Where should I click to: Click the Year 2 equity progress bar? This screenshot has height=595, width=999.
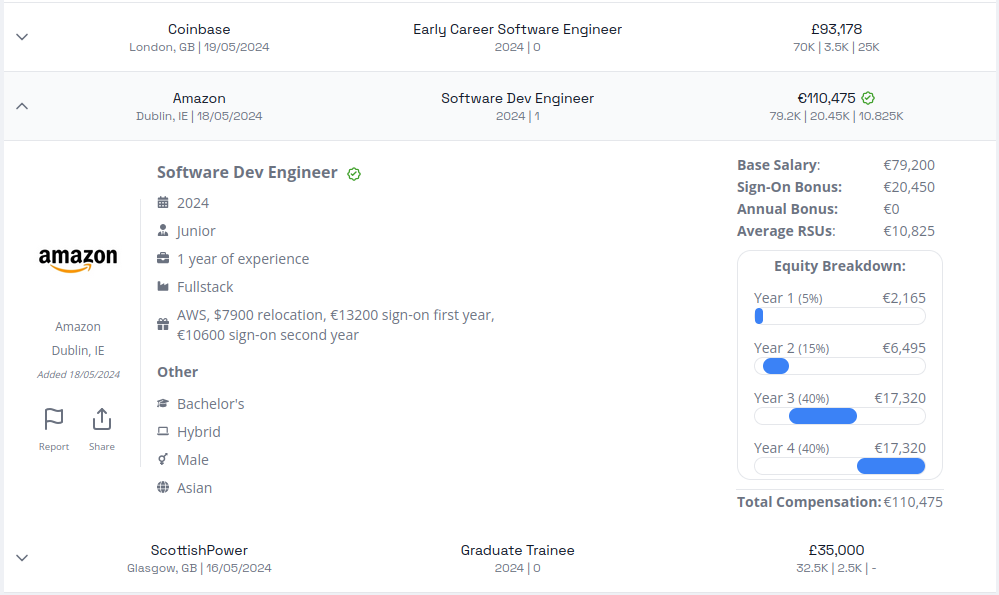tap(840, 366)
